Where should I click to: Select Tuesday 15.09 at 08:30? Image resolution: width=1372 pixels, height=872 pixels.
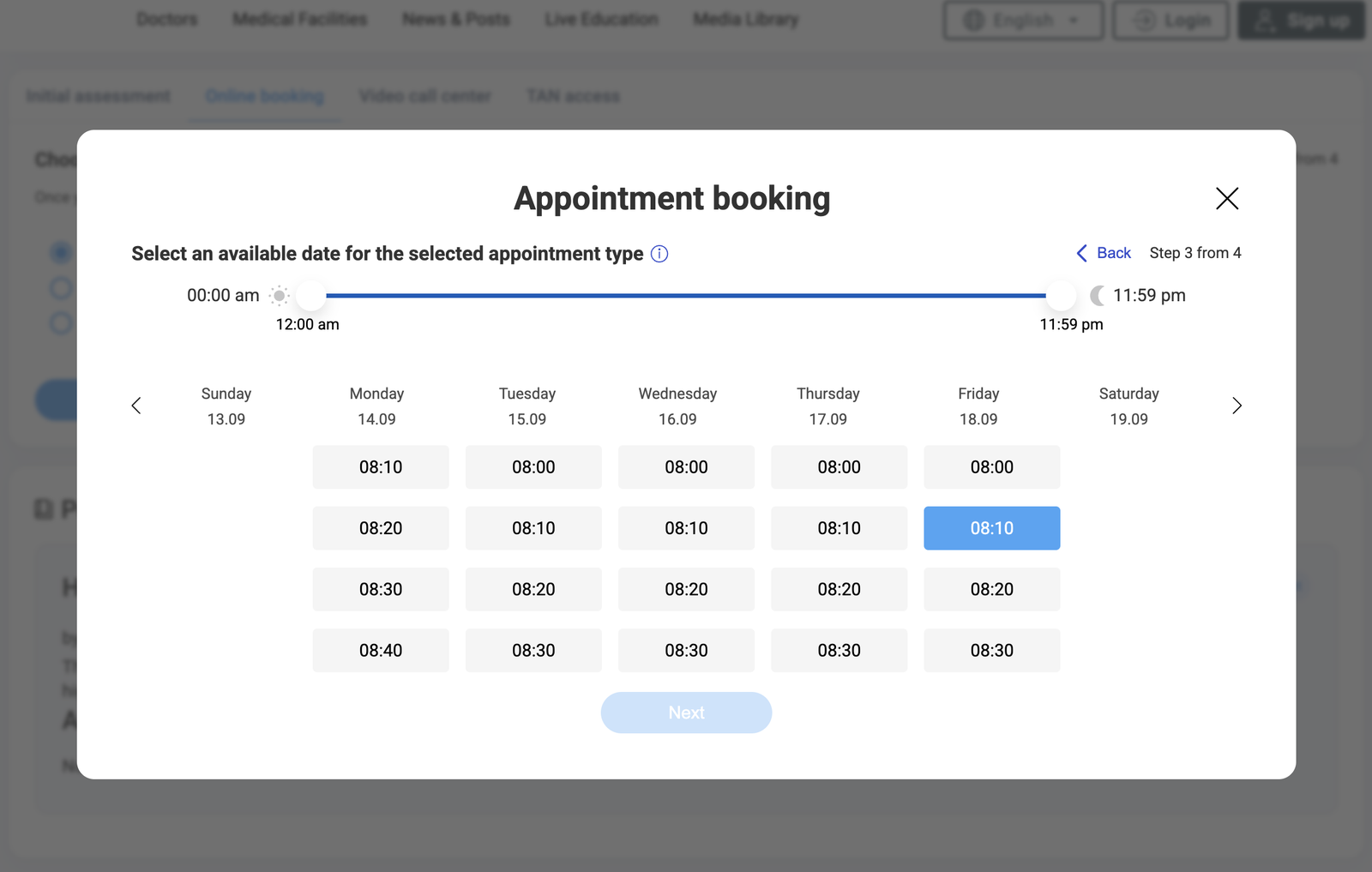(x=533, y=650)
